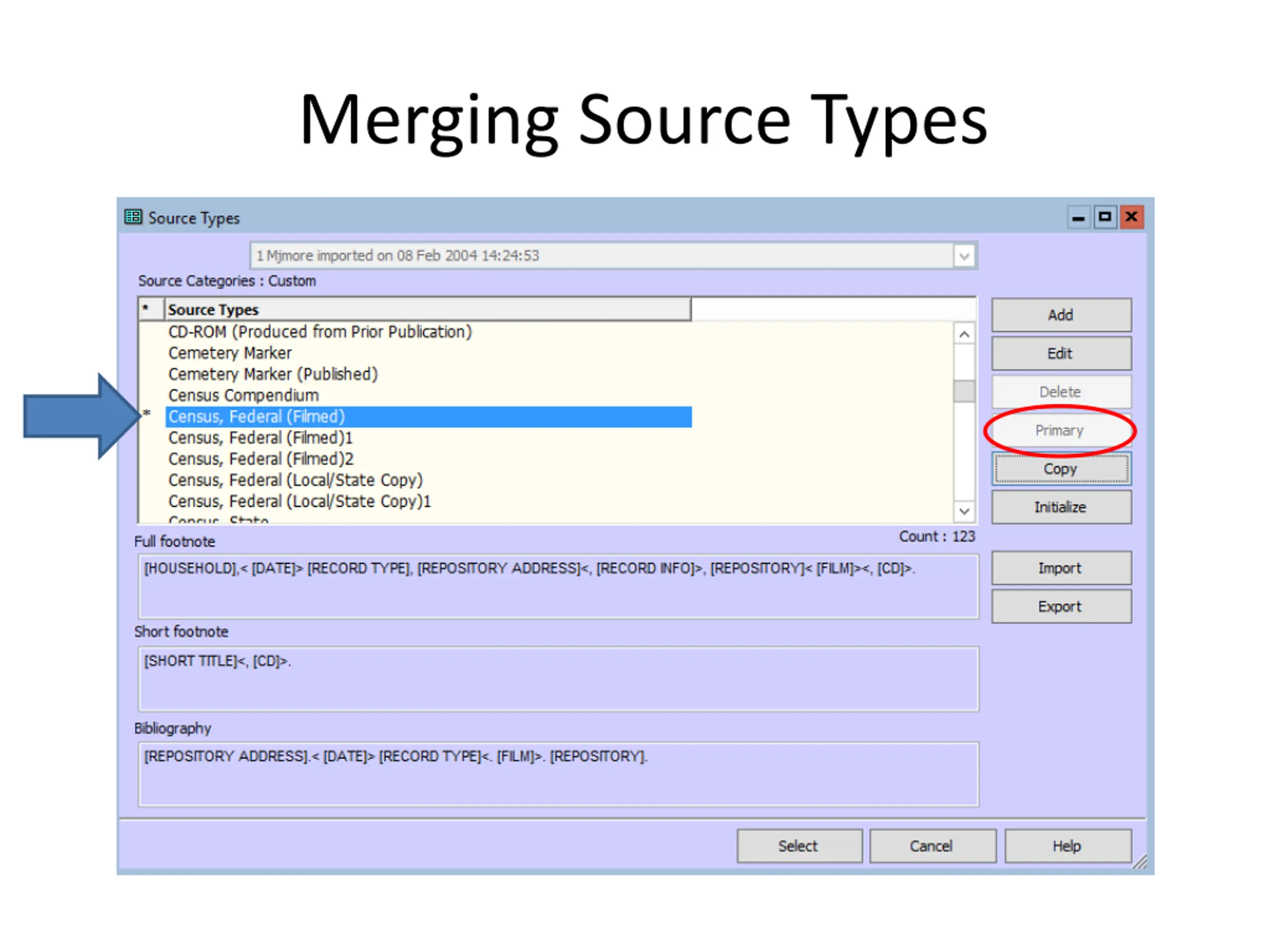Click Source Categories : Custom label
Image resolution: width=1270 pixels, height=952 pixels.
[x=227, y=281]
